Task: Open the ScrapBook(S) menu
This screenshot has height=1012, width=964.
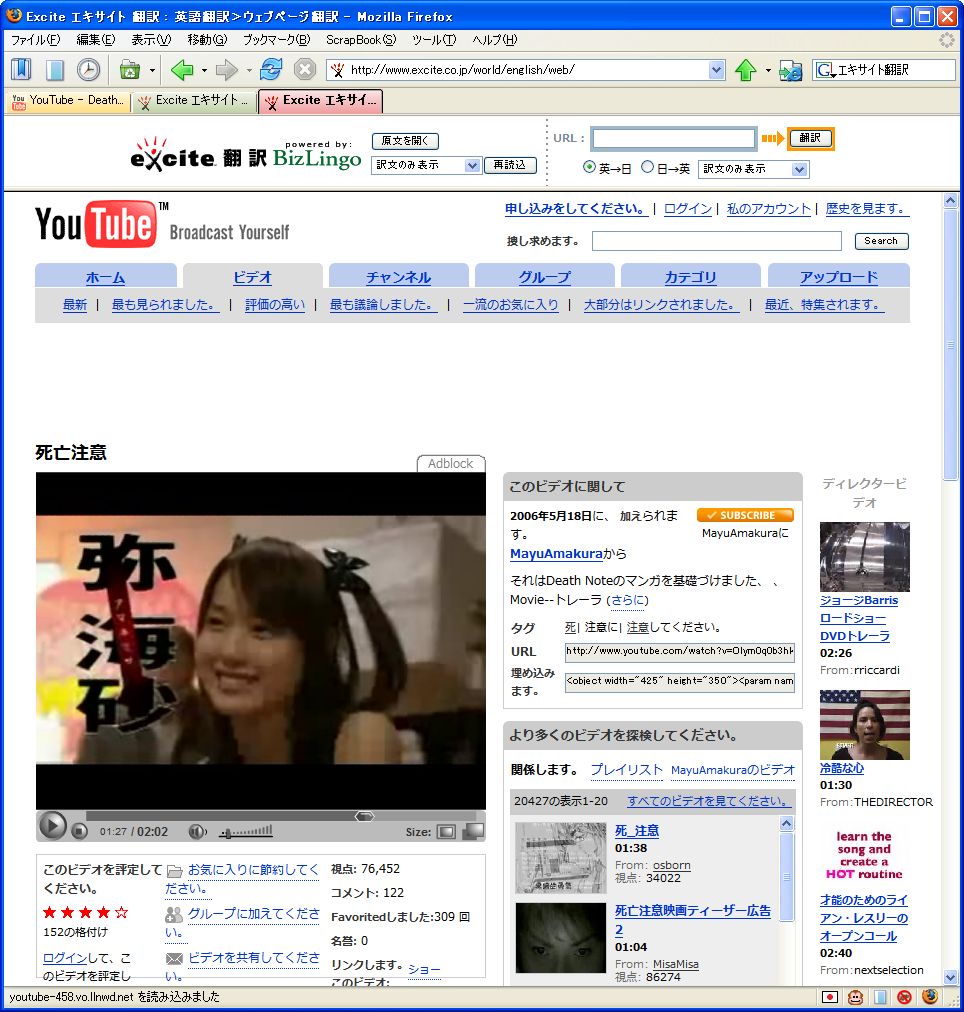Action: click(x=361, y=40)
